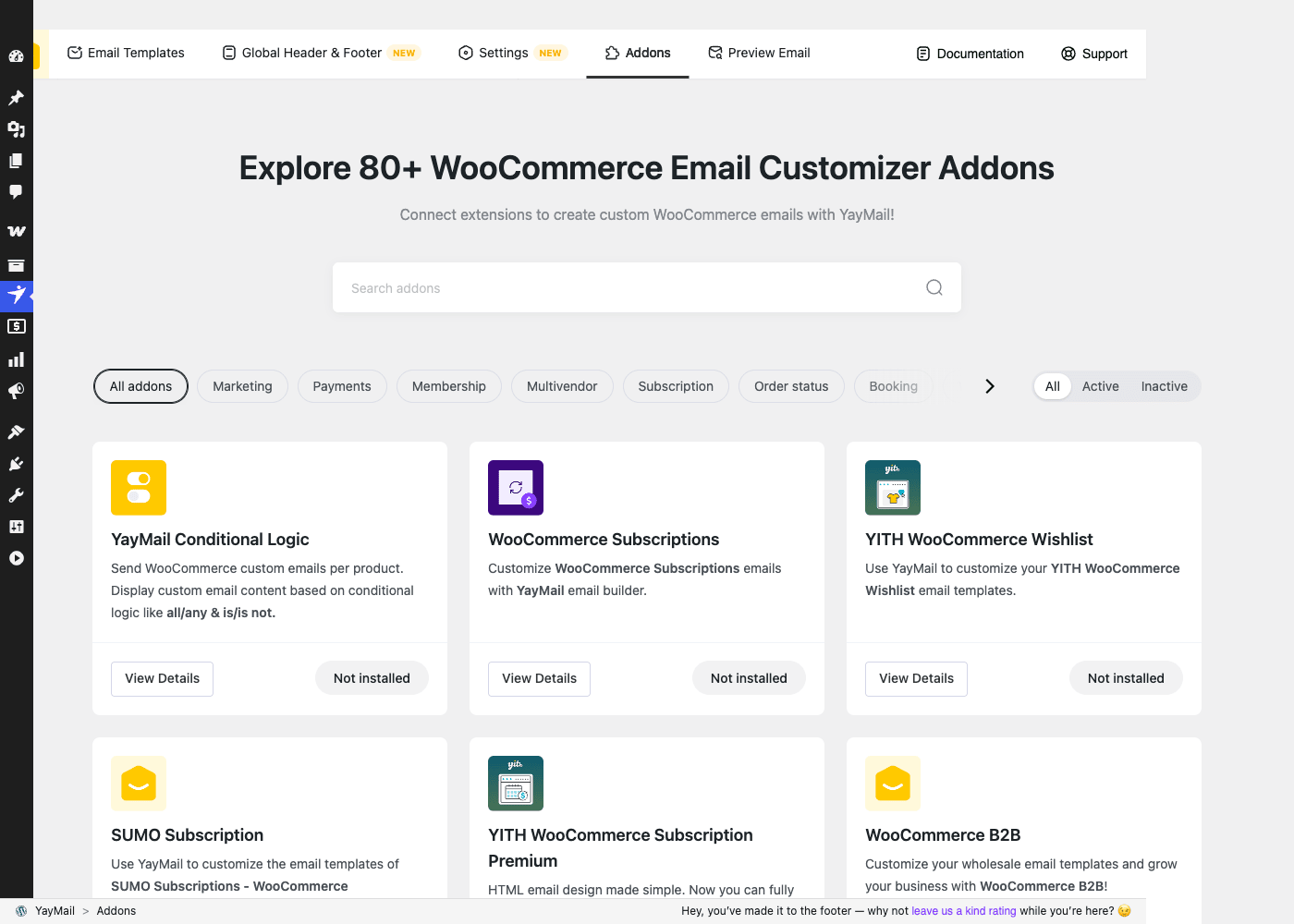Click the YayMail Conditional Logic title

coord(210,540)
